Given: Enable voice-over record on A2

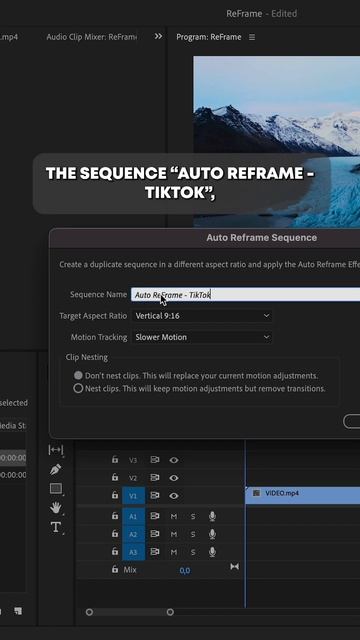Looking at the screenshot, I should (x=212, y=534).
